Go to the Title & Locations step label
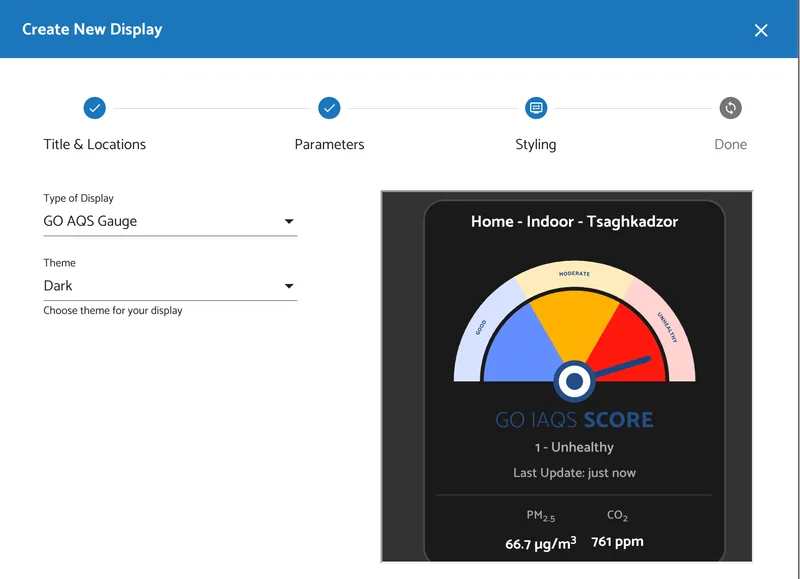The image size is (800, 579). (x=94, y=144)
